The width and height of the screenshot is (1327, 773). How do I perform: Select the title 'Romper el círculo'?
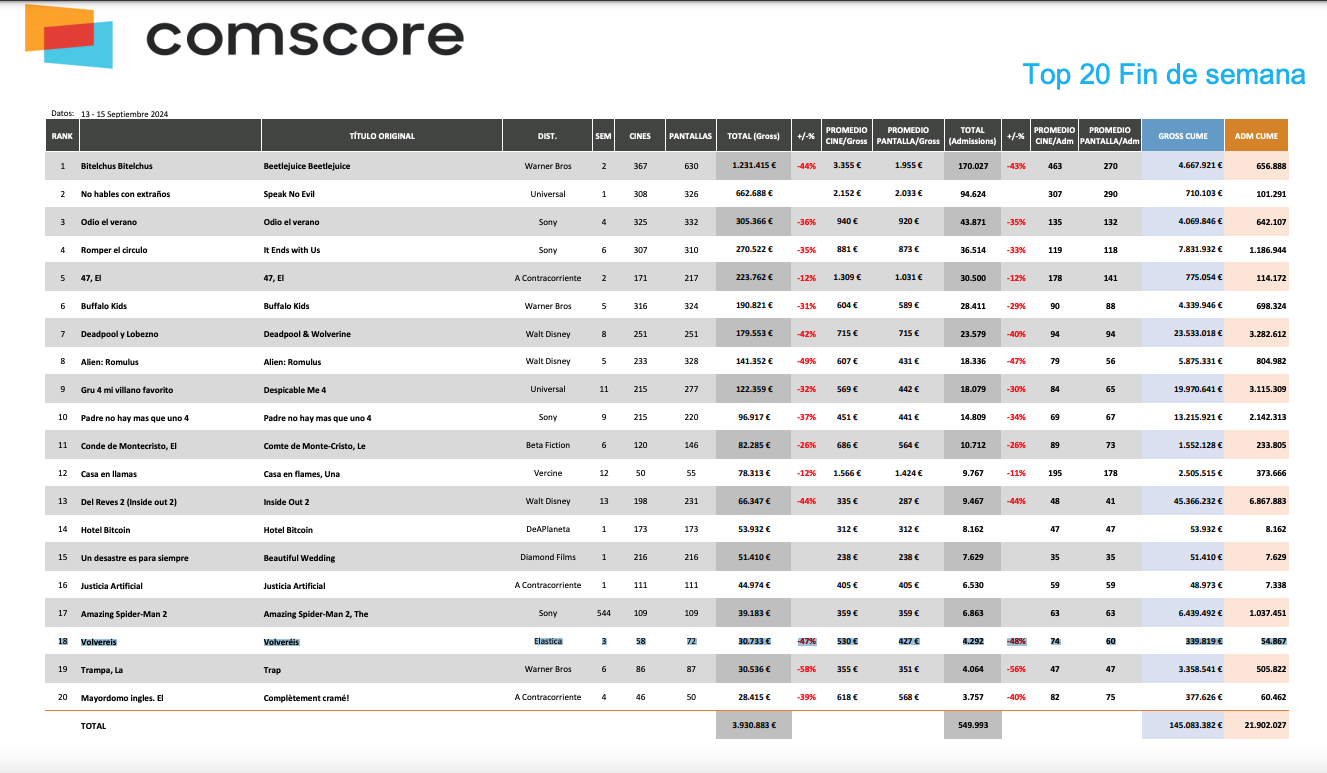pos(116,250)
